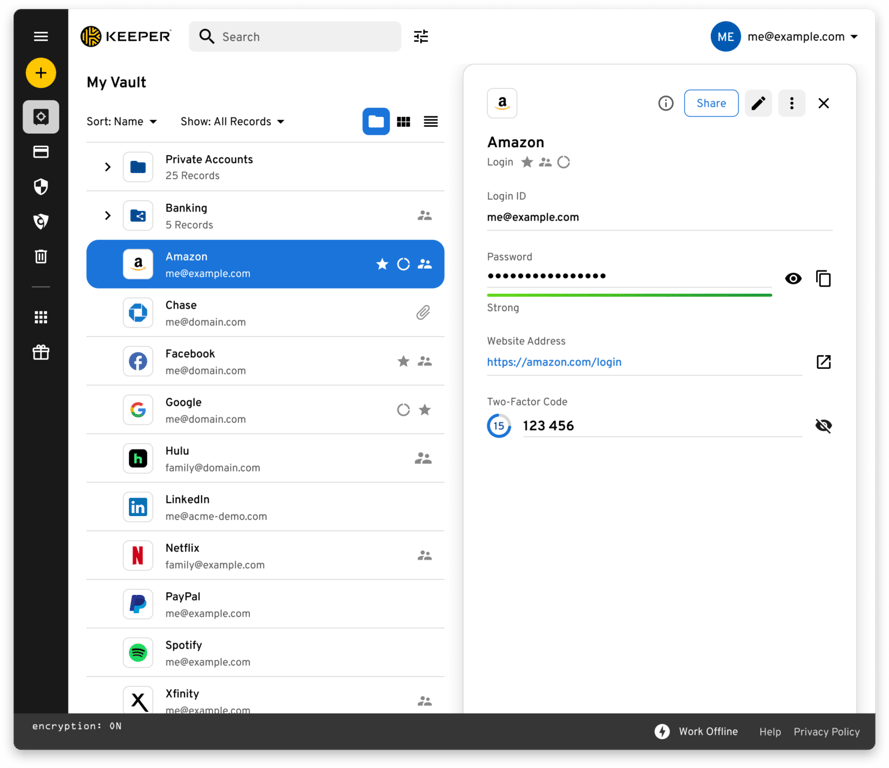Open the Sort: Name dropdown
This screenshot has width=889, height=768.
[x=122, y=122]
